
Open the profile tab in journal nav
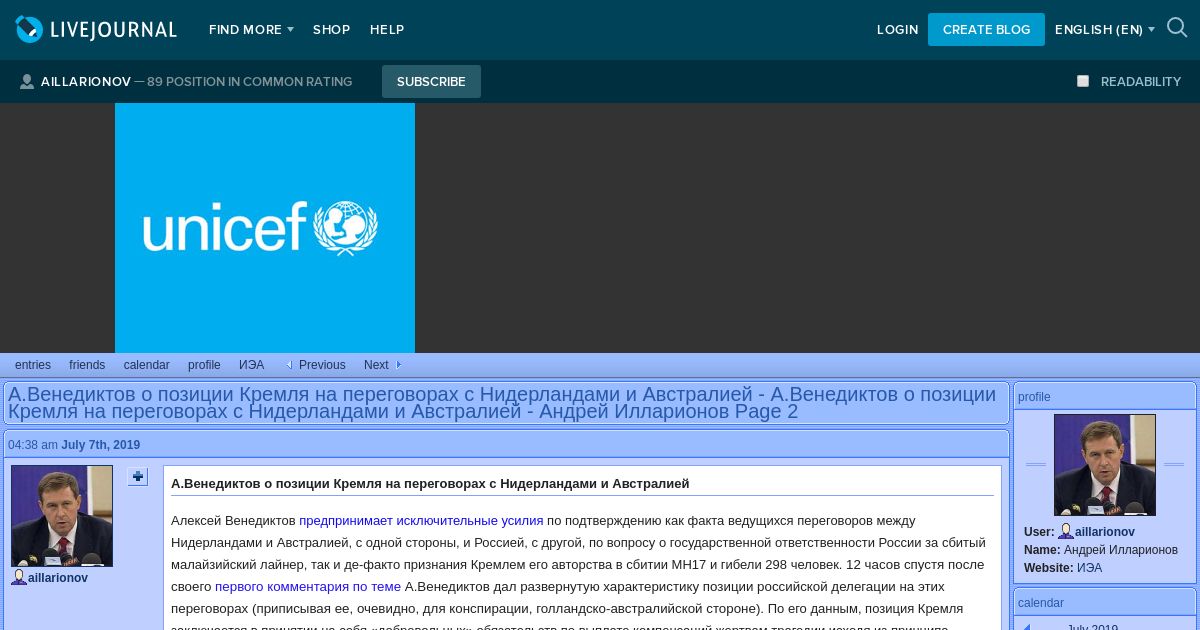point(204,365)
